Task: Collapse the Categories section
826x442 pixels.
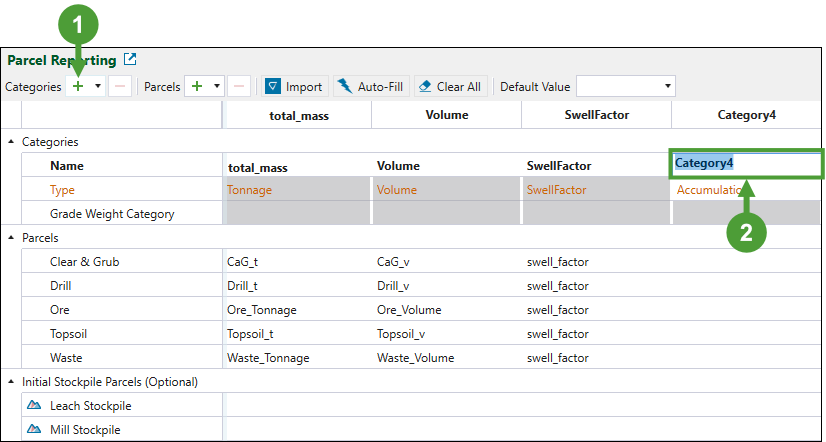Action: pos(12,143)
